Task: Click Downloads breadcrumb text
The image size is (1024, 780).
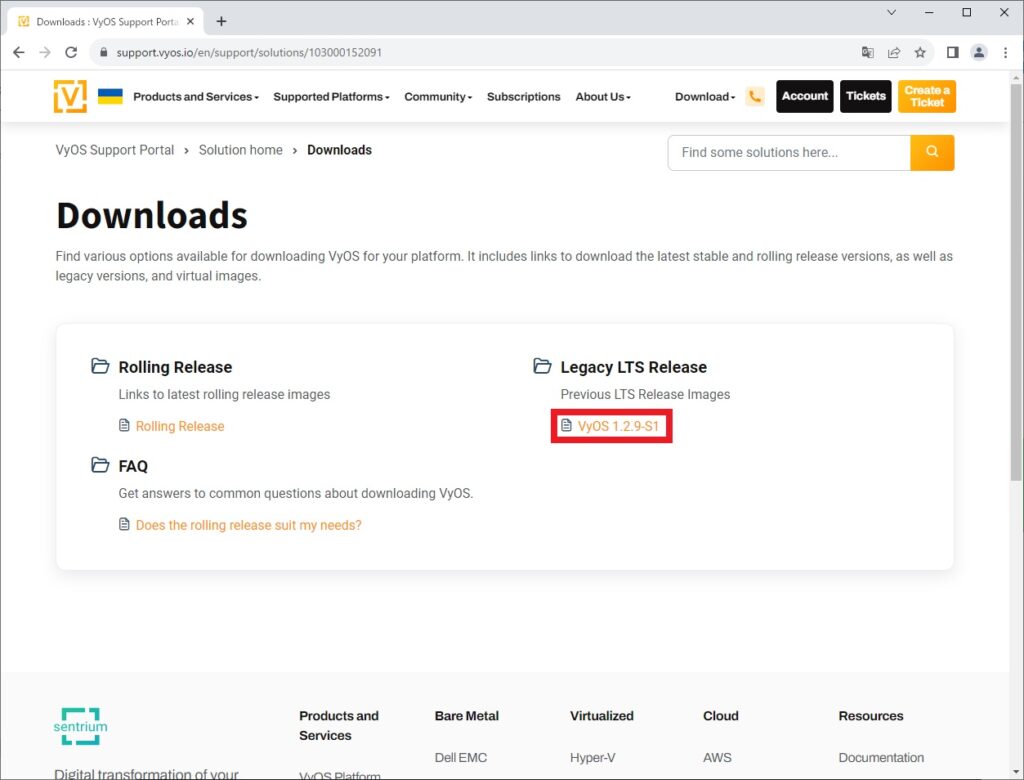Action: click(x=339, y=150)
